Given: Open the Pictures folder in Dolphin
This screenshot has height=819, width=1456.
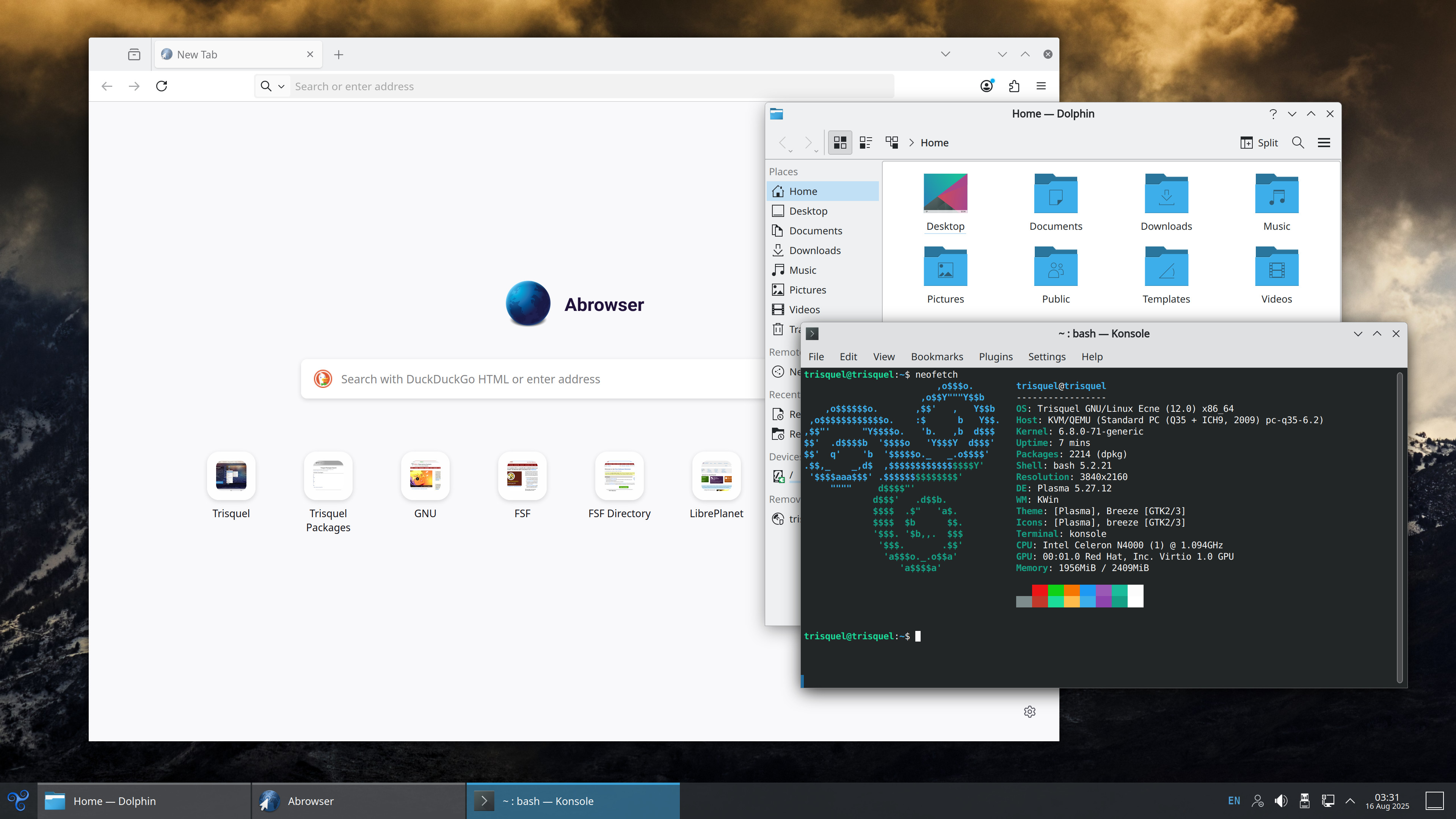Looking at the screenshot, I should point(945,275).
